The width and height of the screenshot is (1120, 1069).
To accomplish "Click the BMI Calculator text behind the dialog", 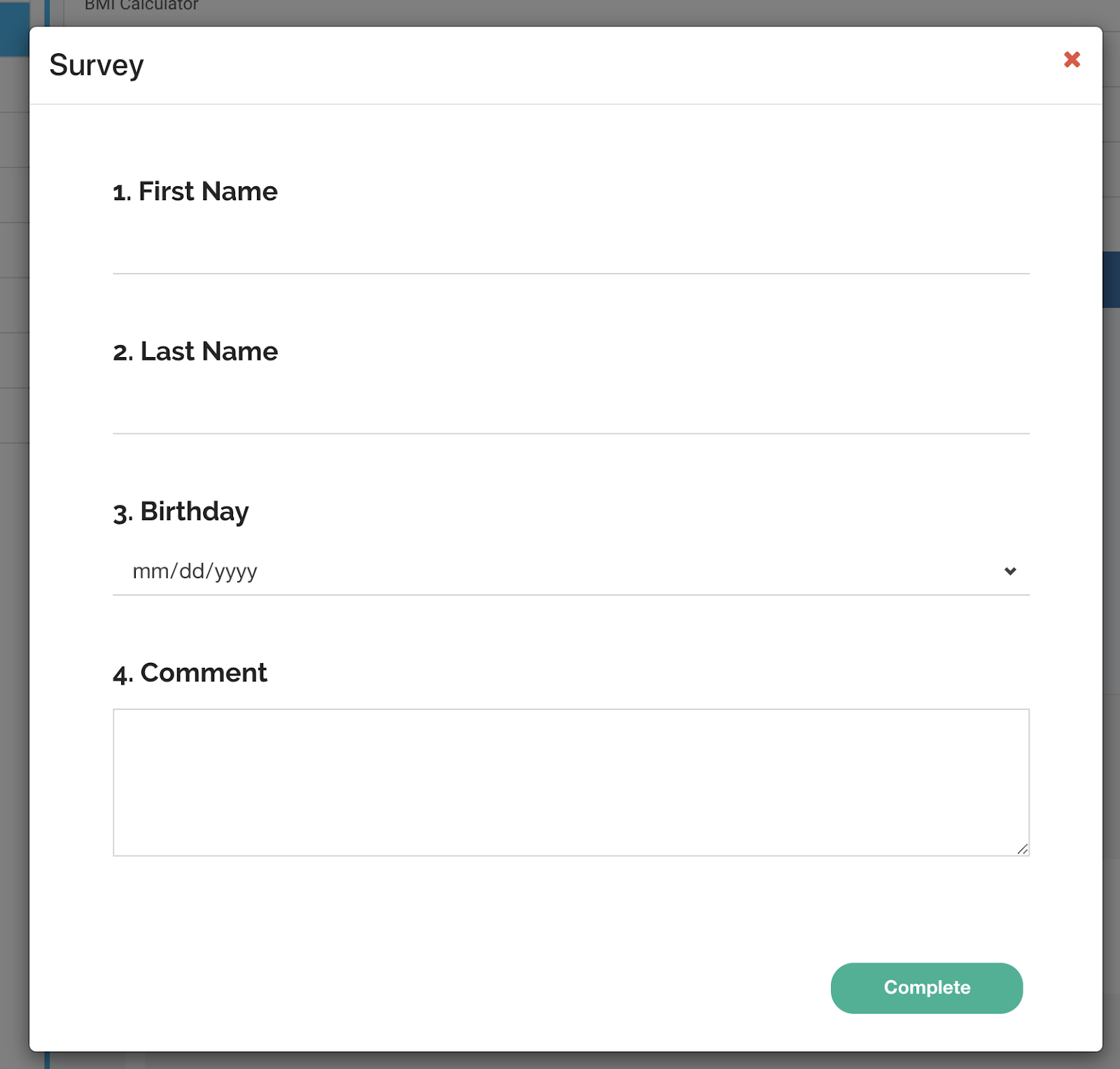I will (x=141, y=6).
